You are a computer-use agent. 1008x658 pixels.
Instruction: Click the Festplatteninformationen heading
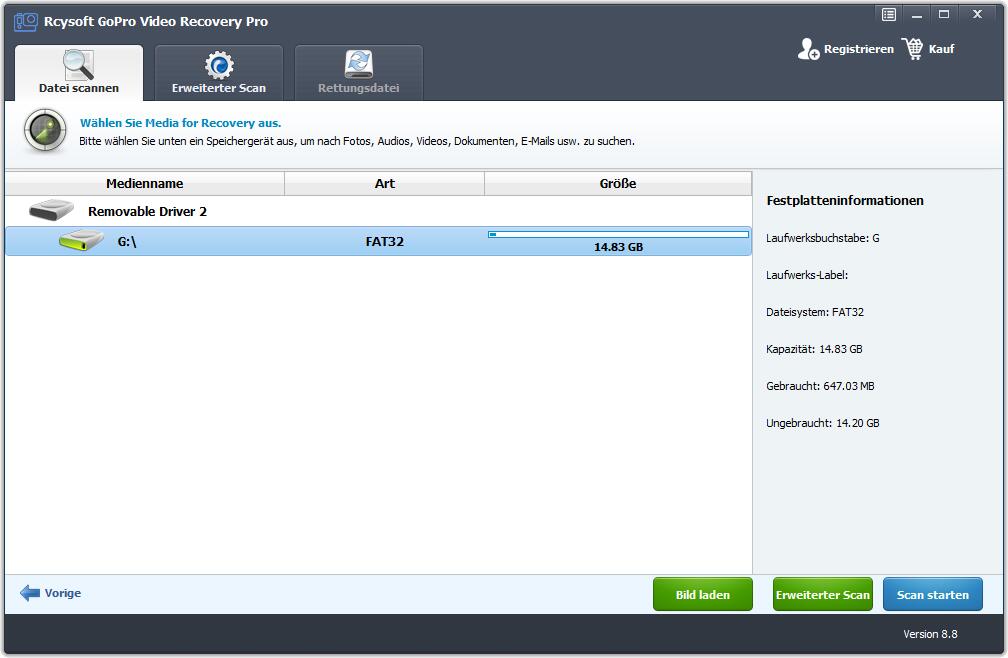point(845,200)
